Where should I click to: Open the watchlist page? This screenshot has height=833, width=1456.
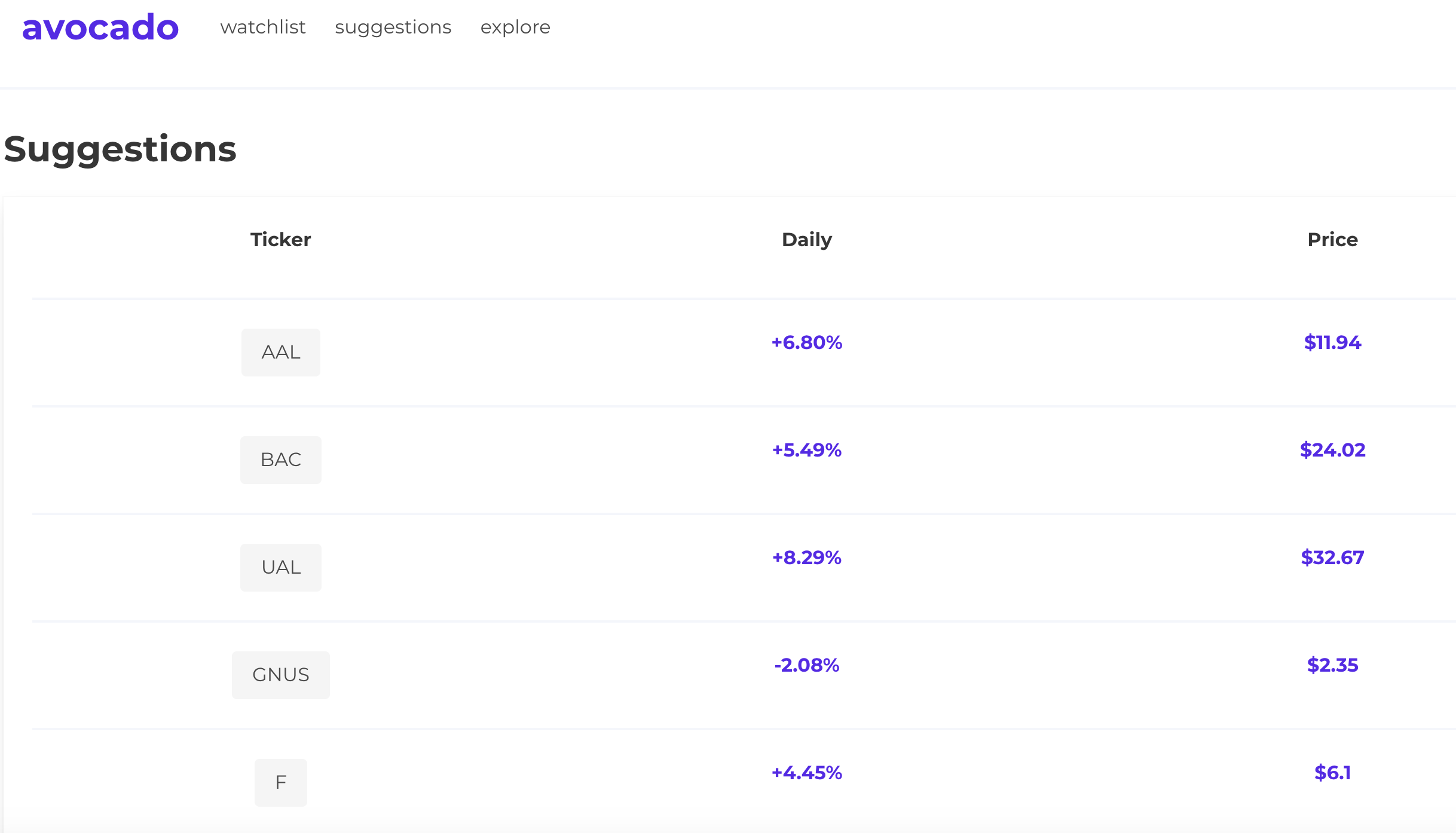[x=263, y=27]
